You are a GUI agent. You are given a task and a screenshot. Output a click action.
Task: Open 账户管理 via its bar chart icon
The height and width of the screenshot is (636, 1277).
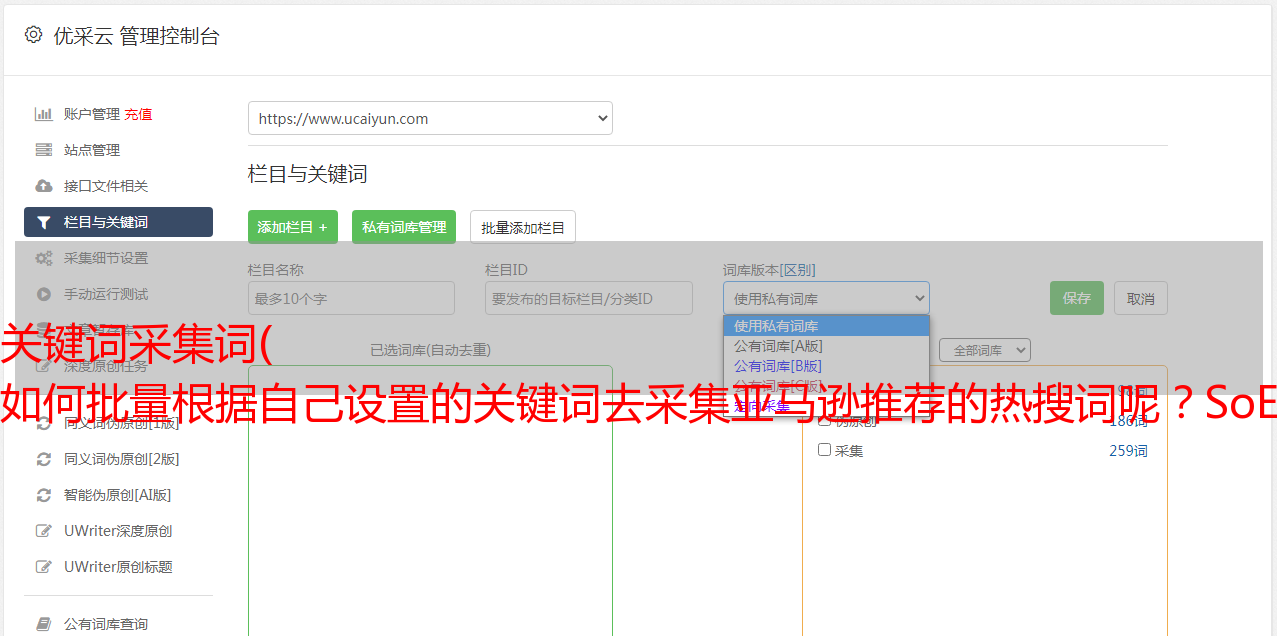tap(43, 114)
